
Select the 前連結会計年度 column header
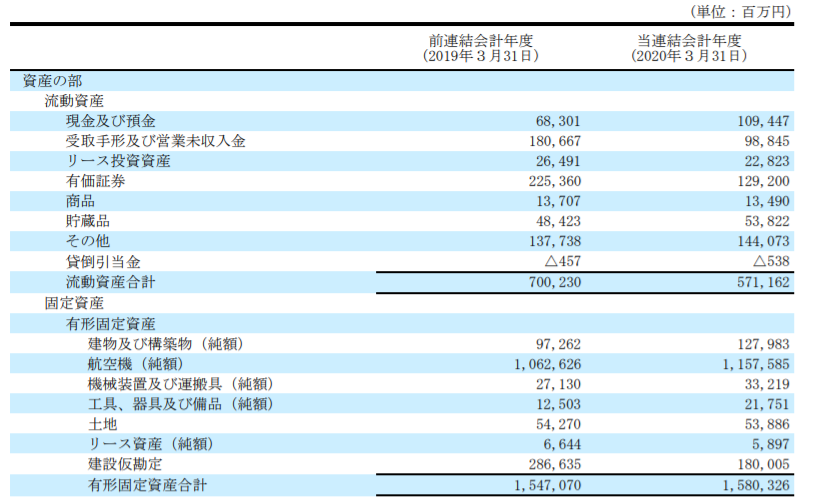(x=480, y=48)
